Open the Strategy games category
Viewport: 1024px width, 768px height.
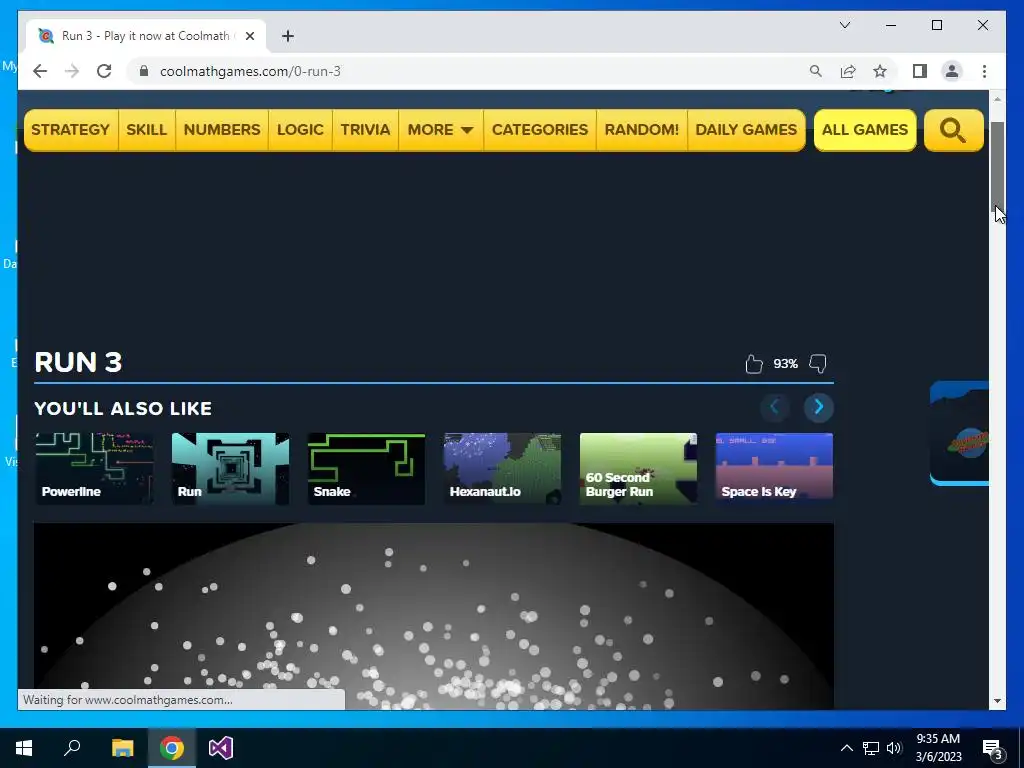71,130
